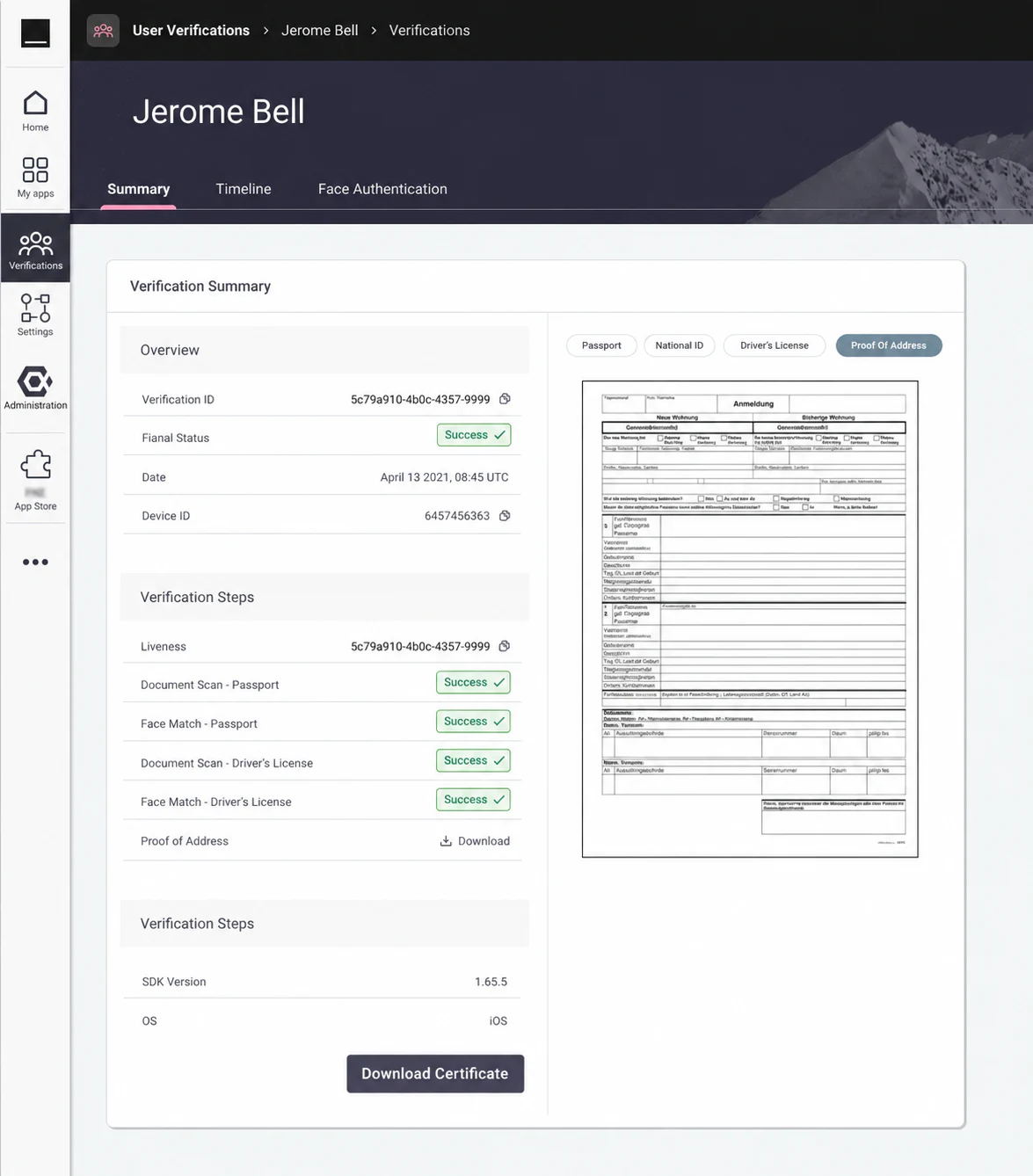Click the three-dot more menu in the sidebar
This screenshot has width=1033, height=1176.
click(x=35, y=562)
